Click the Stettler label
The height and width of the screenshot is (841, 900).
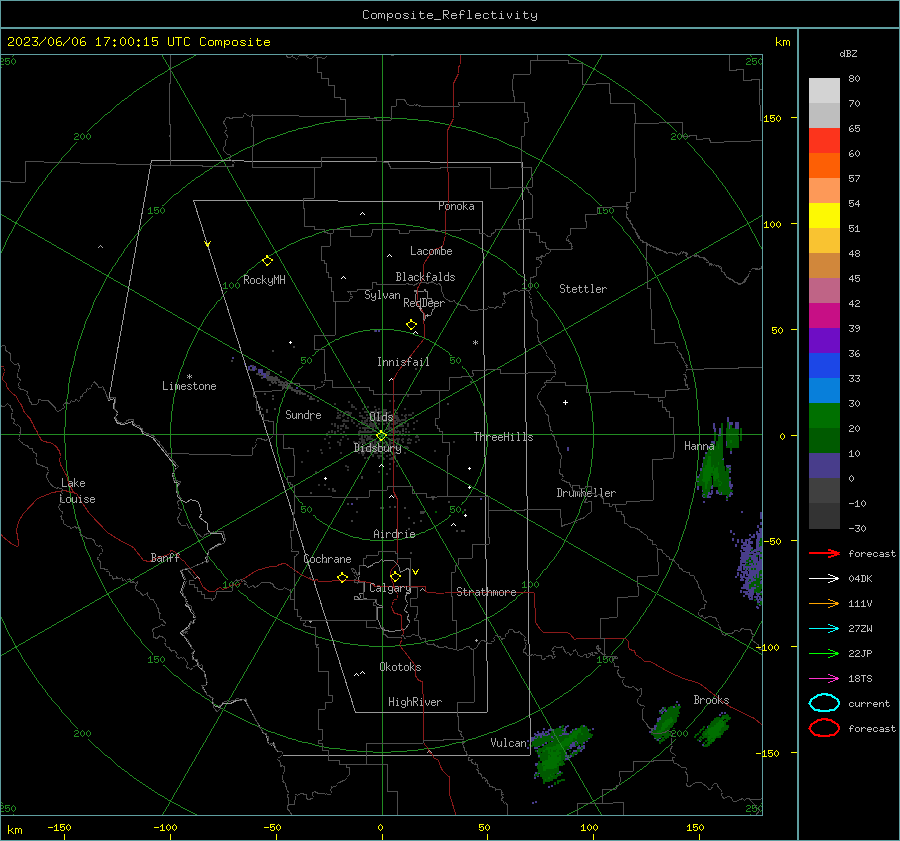pyautogui.click(x=583, y=289)
